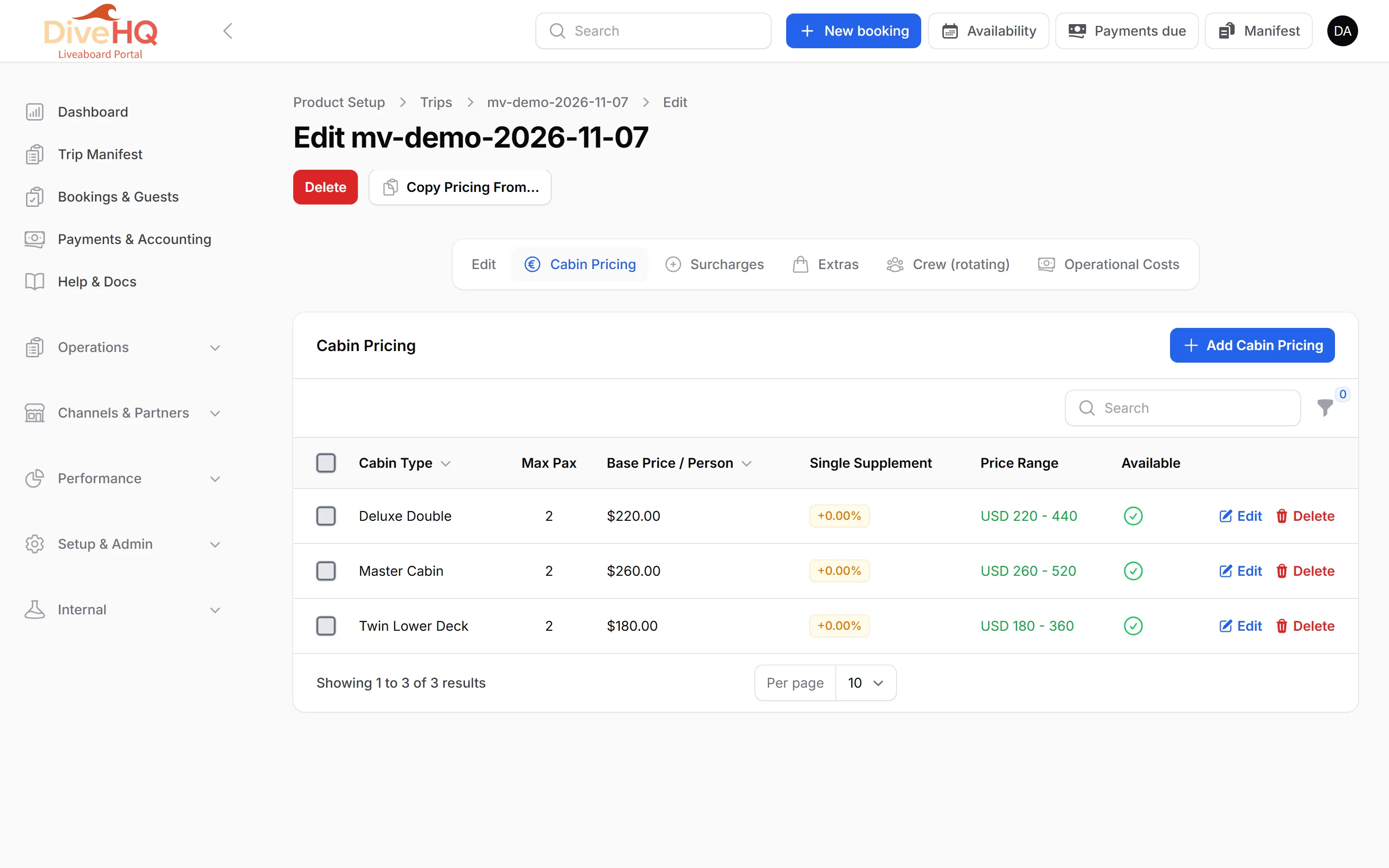Open Payments & Accounting in sidebar
The height and width of the screenshot is (868, 1389).
(x=134, y=239)
